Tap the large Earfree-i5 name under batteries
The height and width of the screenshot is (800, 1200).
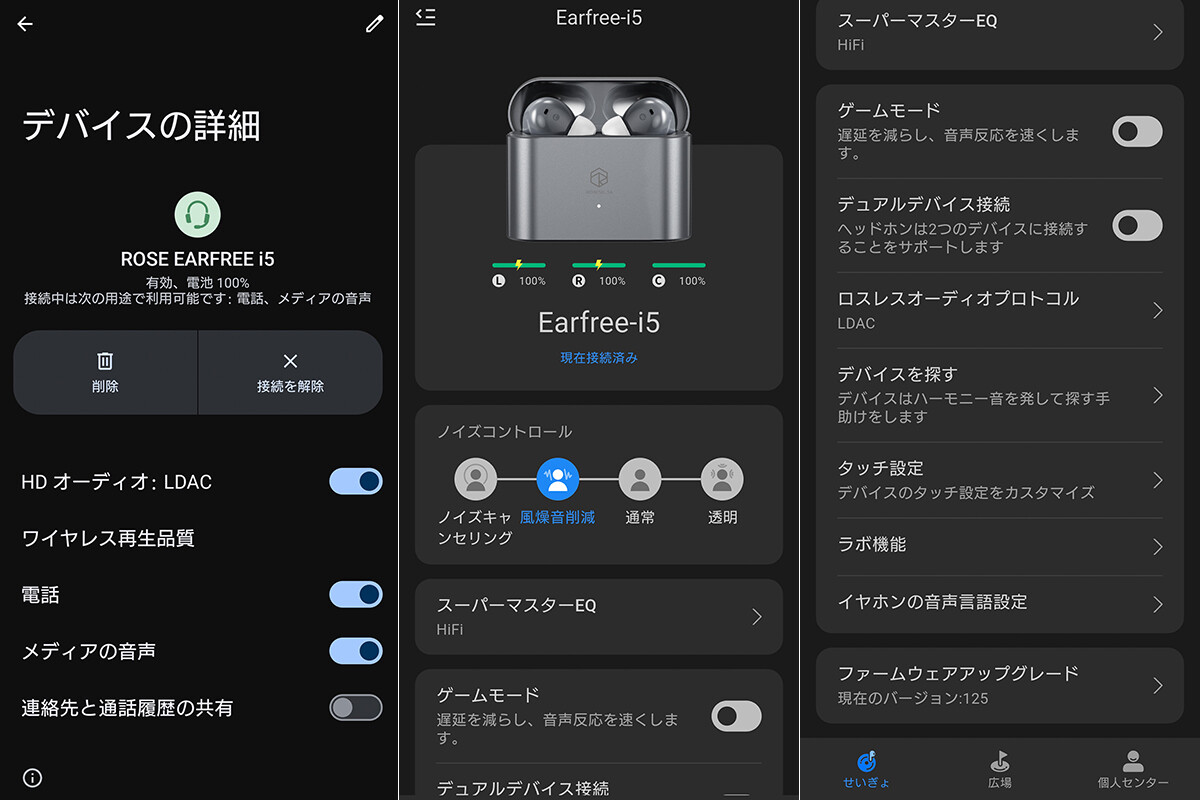click(x=598, y=323)
